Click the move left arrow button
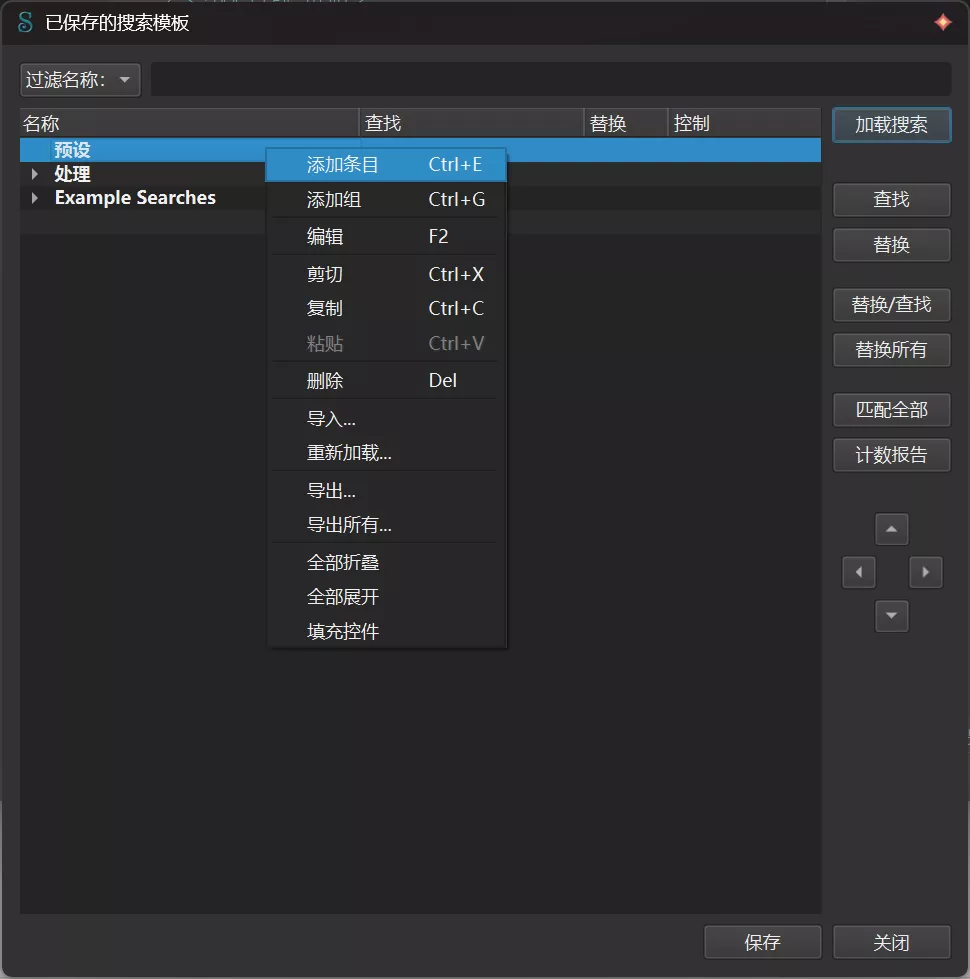The image size is (970, 979). click(x=858, y=572)
